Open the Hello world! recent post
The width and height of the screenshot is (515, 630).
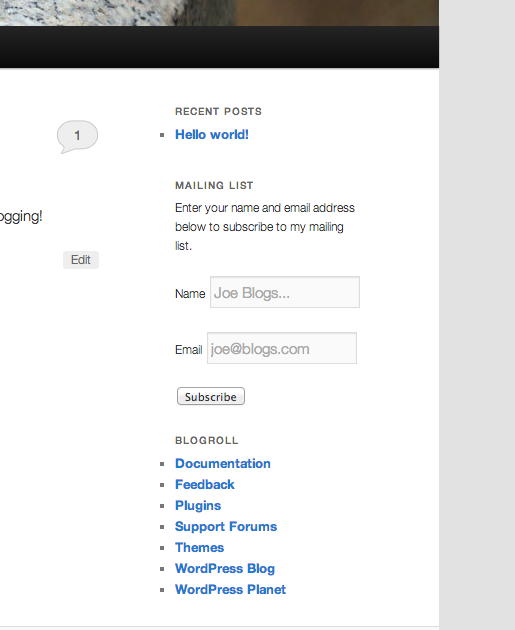pyautogui.click(x=212, y=135)
